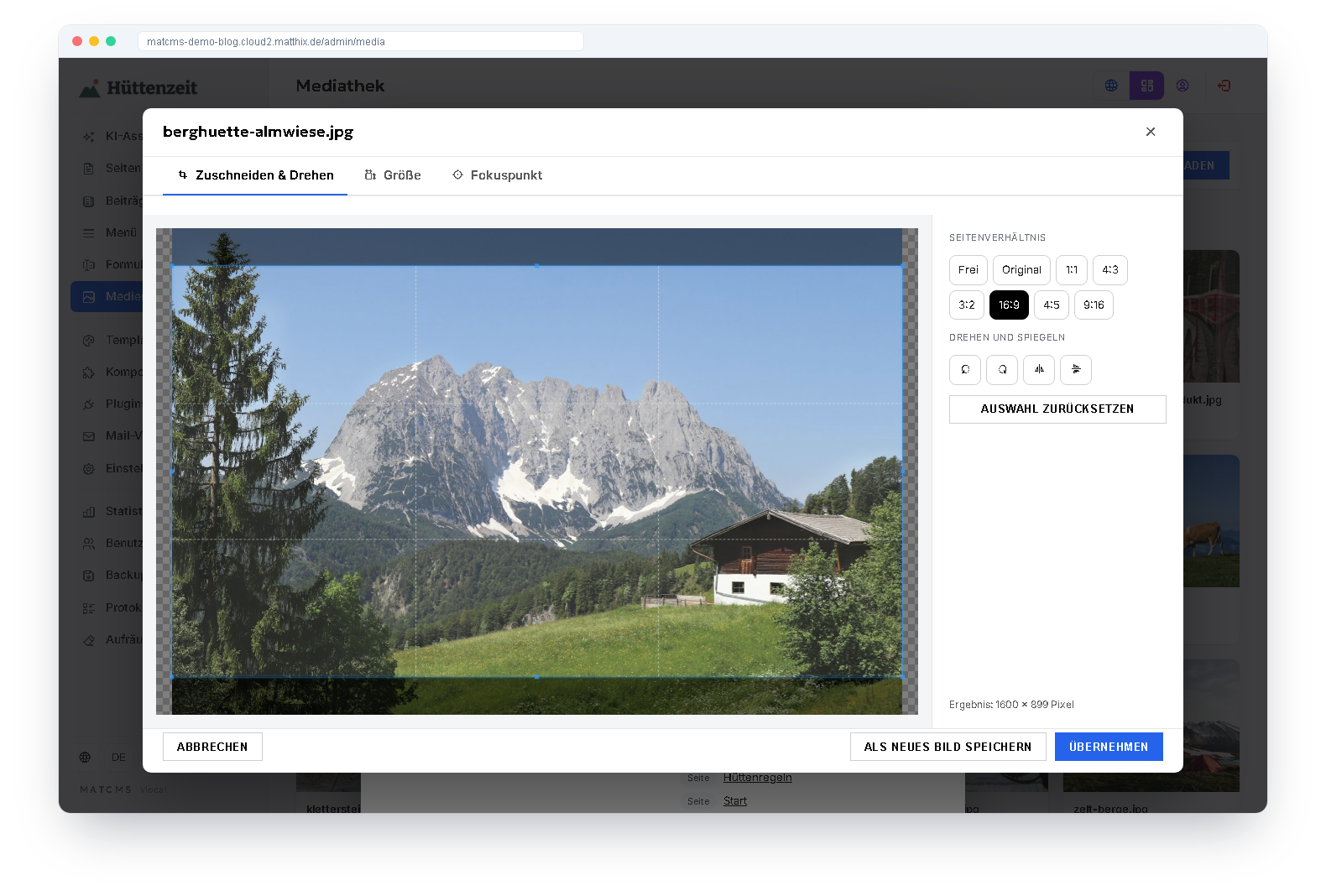Click the Abbrechen button

click(212, 747)
